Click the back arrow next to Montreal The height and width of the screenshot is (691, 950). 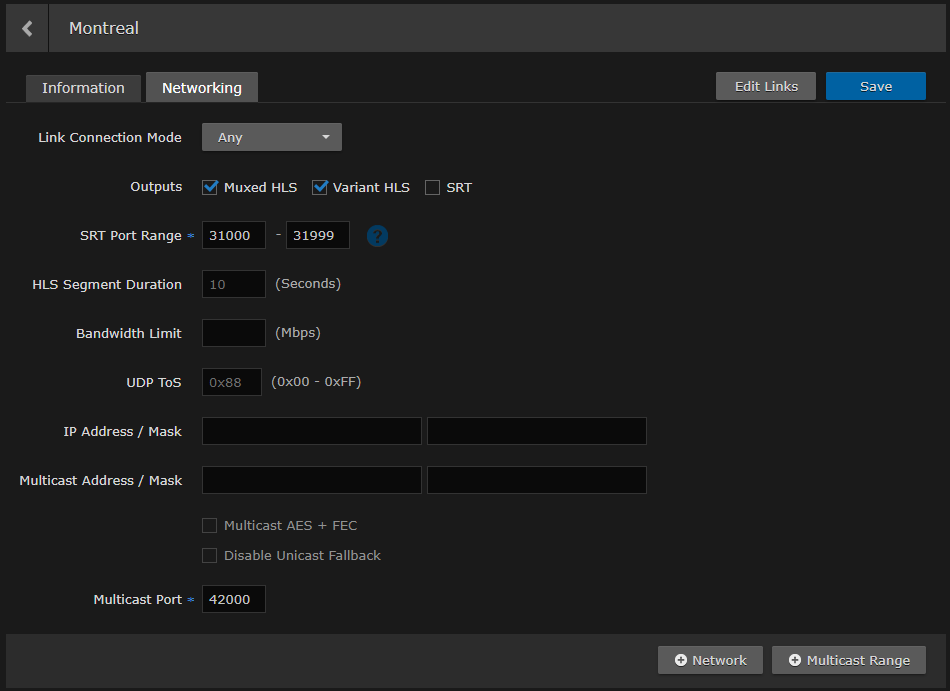click(26, 27)
